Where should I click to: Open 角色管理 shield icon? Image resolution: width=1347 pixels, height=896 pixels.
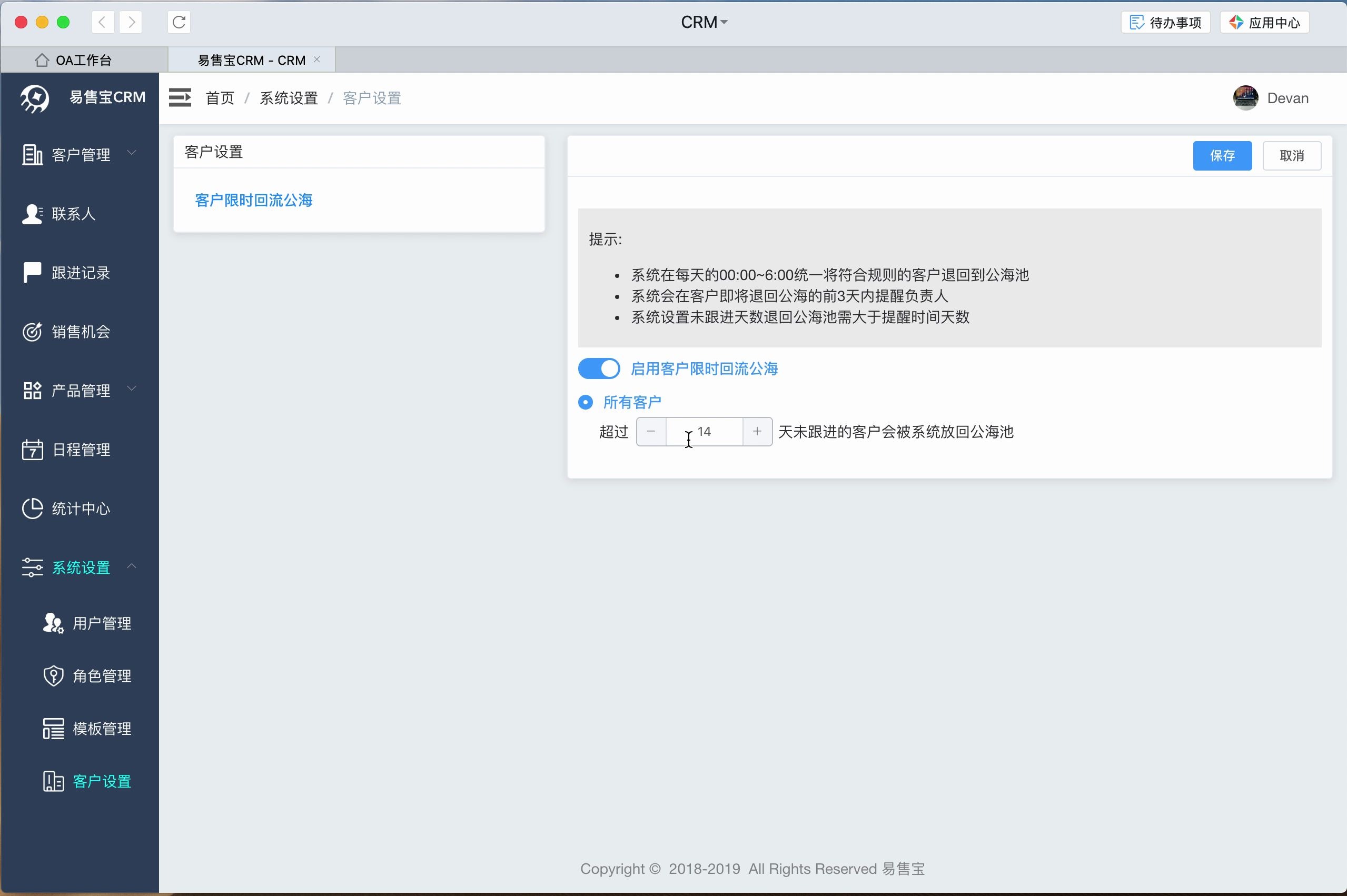(53, 676)
